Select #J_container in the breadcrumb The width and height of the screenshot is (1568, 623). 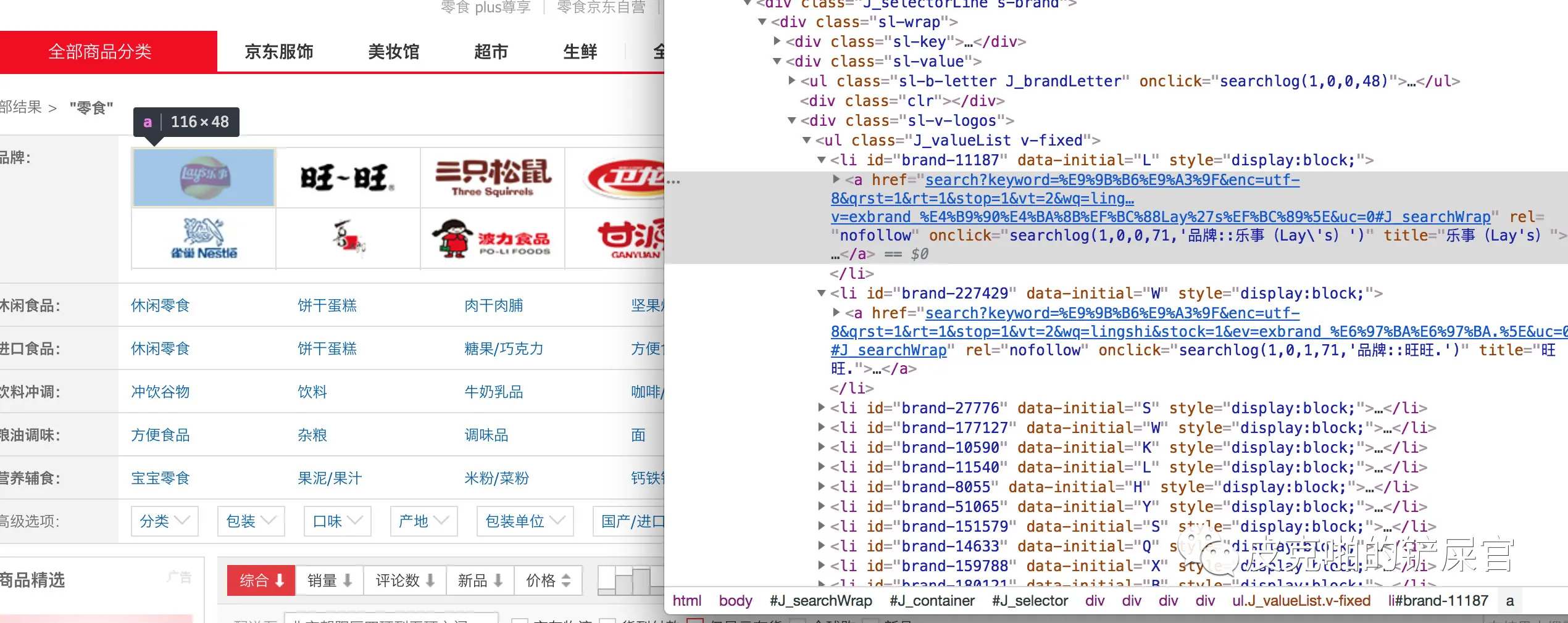pyautogui.click(x=932, y=601)
